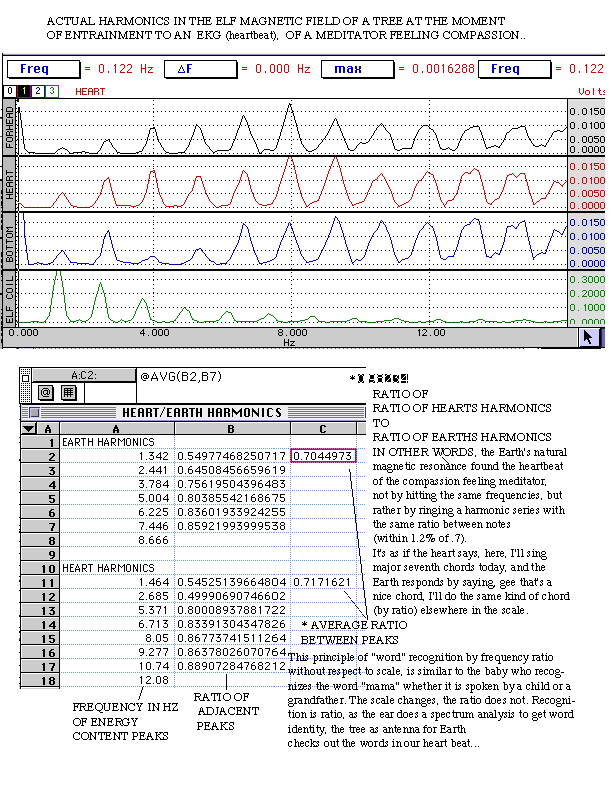Select cell with value 2.441
610x786 pixels.
(x=117, y=470)
